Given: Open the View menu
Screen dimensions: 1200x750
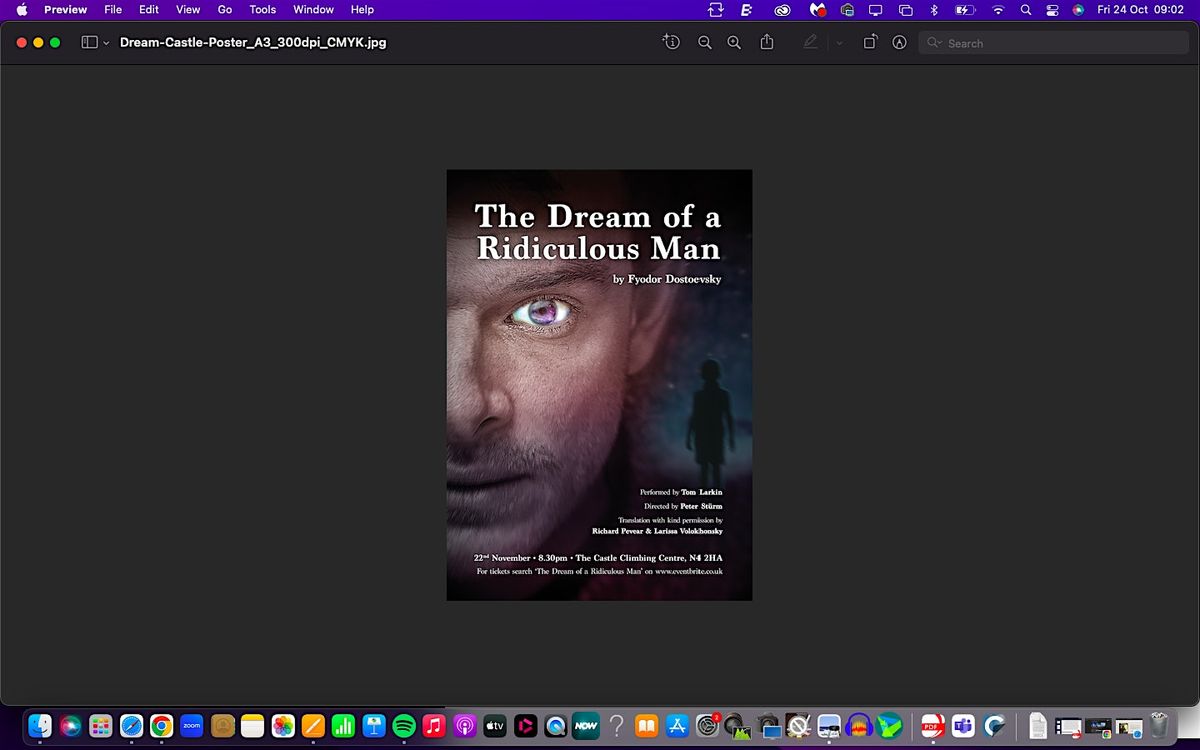Looking at the screenshot, I should tap(187, 10).
